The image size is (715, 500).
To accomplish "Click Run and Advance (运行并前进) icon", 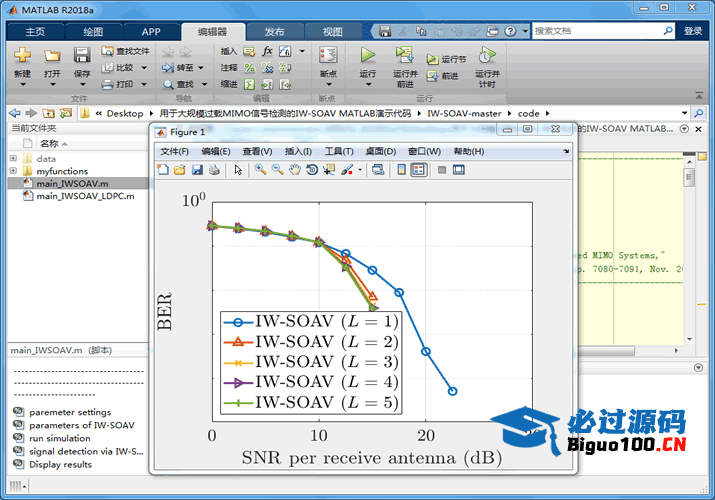I will (404, 55).
